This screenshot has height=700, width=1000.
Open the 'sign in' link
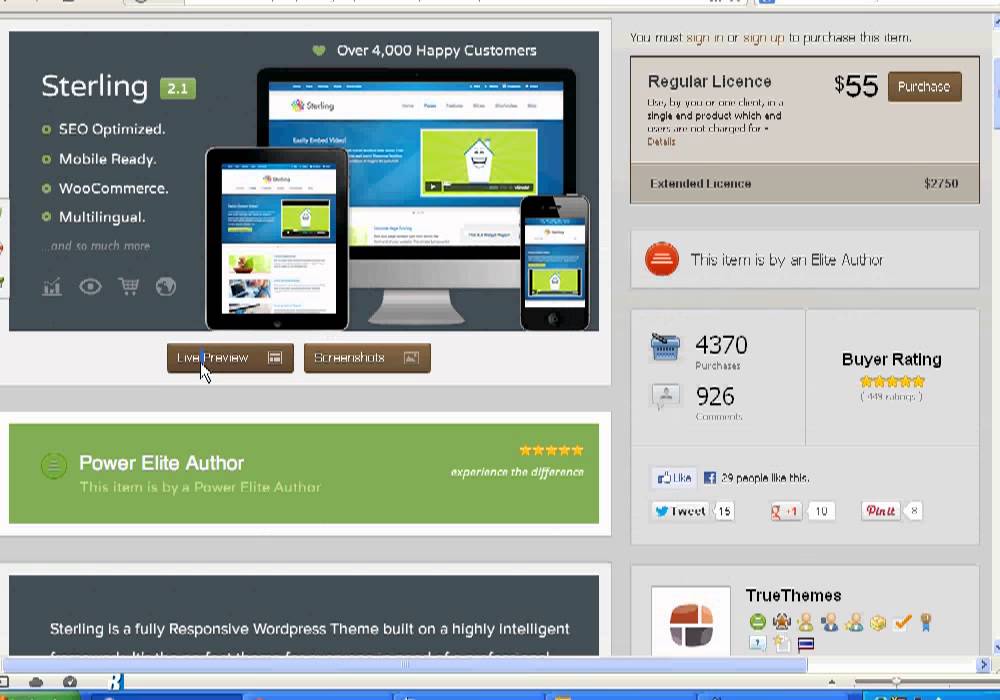[704, 38]
